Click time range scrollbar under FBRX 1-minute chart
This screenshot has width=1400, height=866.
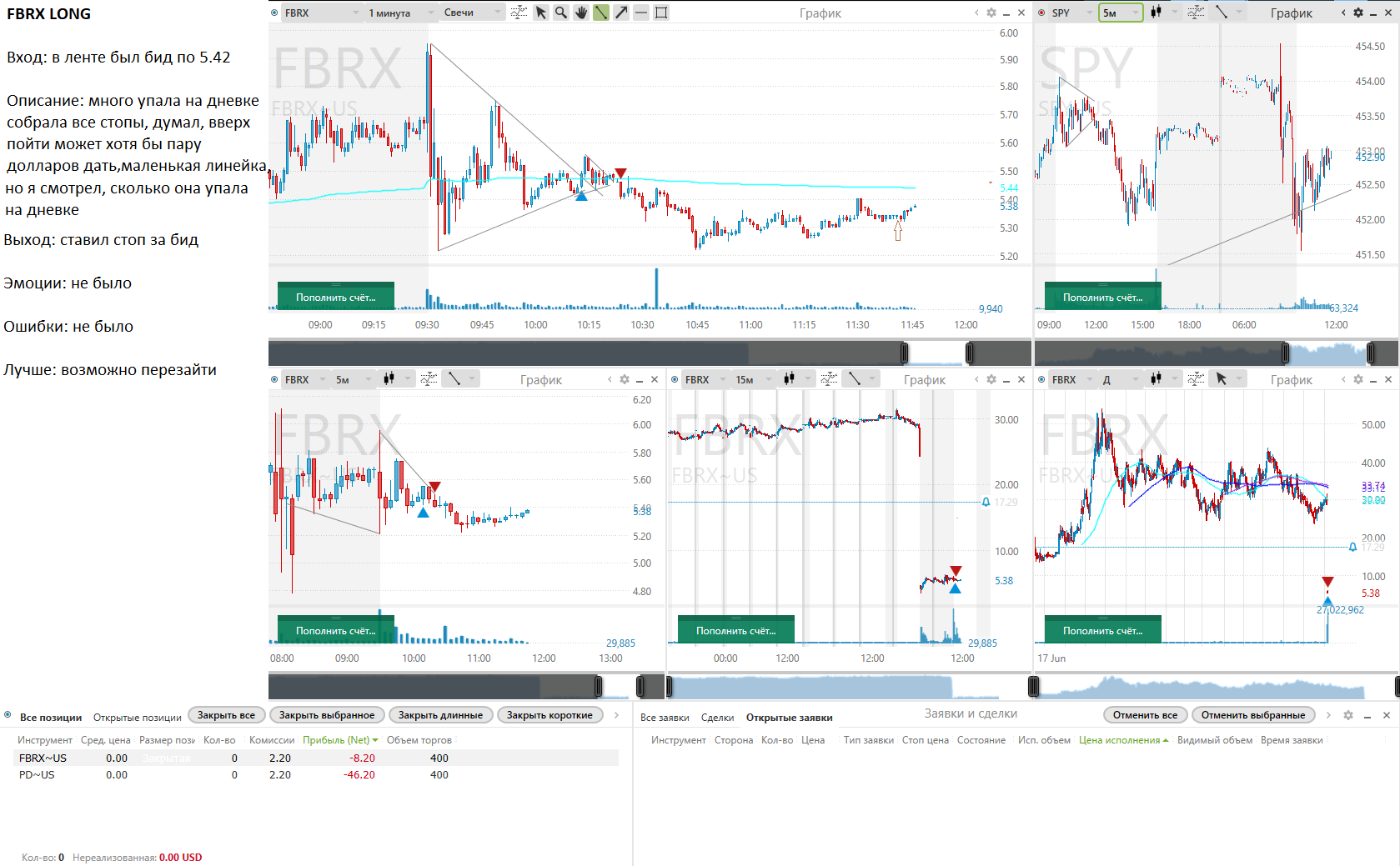coord(650,353)
